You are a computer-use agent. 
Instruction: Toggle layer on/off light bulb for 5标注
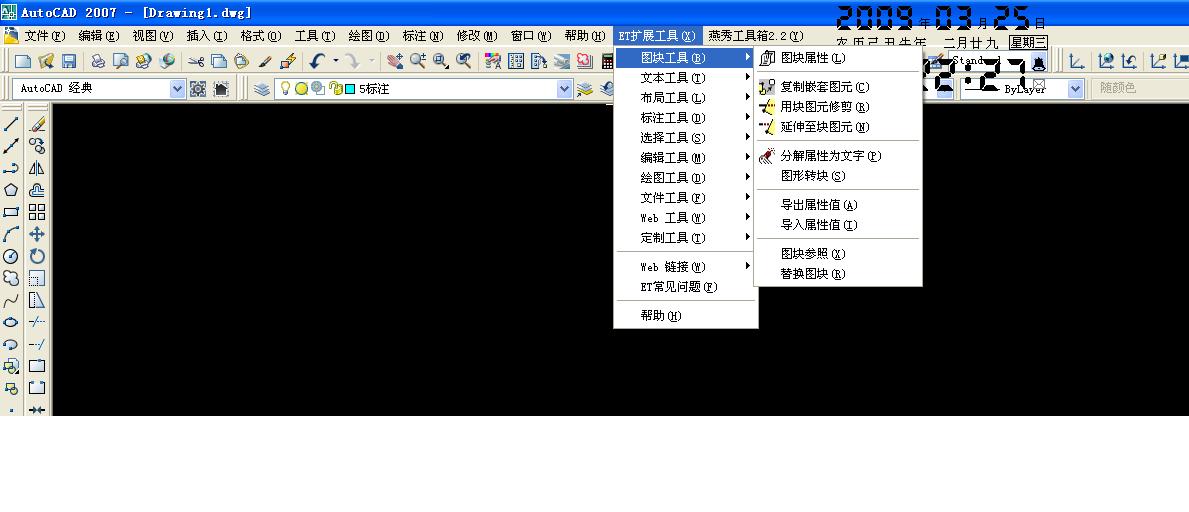(x=285, y=88)
